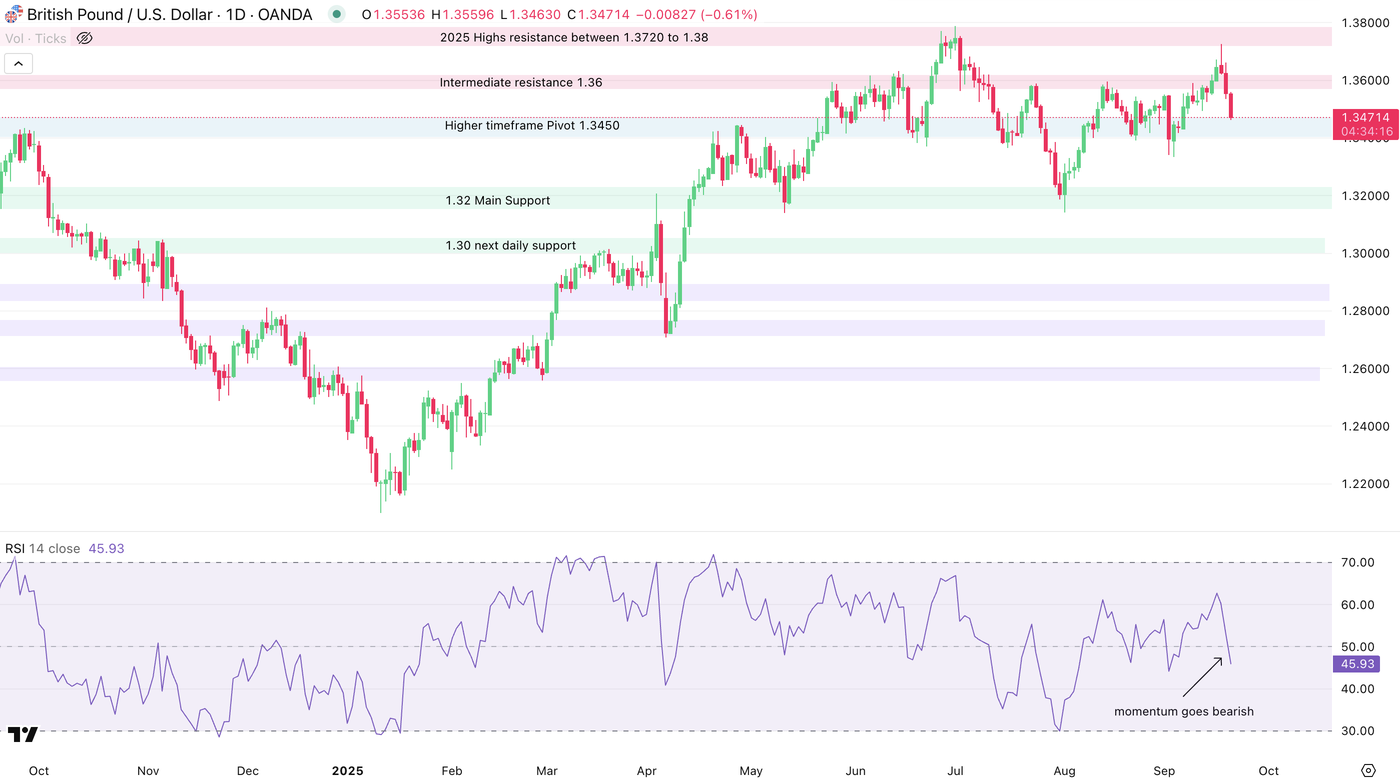
Task: Select the "1.30 next daily support" annotation
Action: (511, 246)
